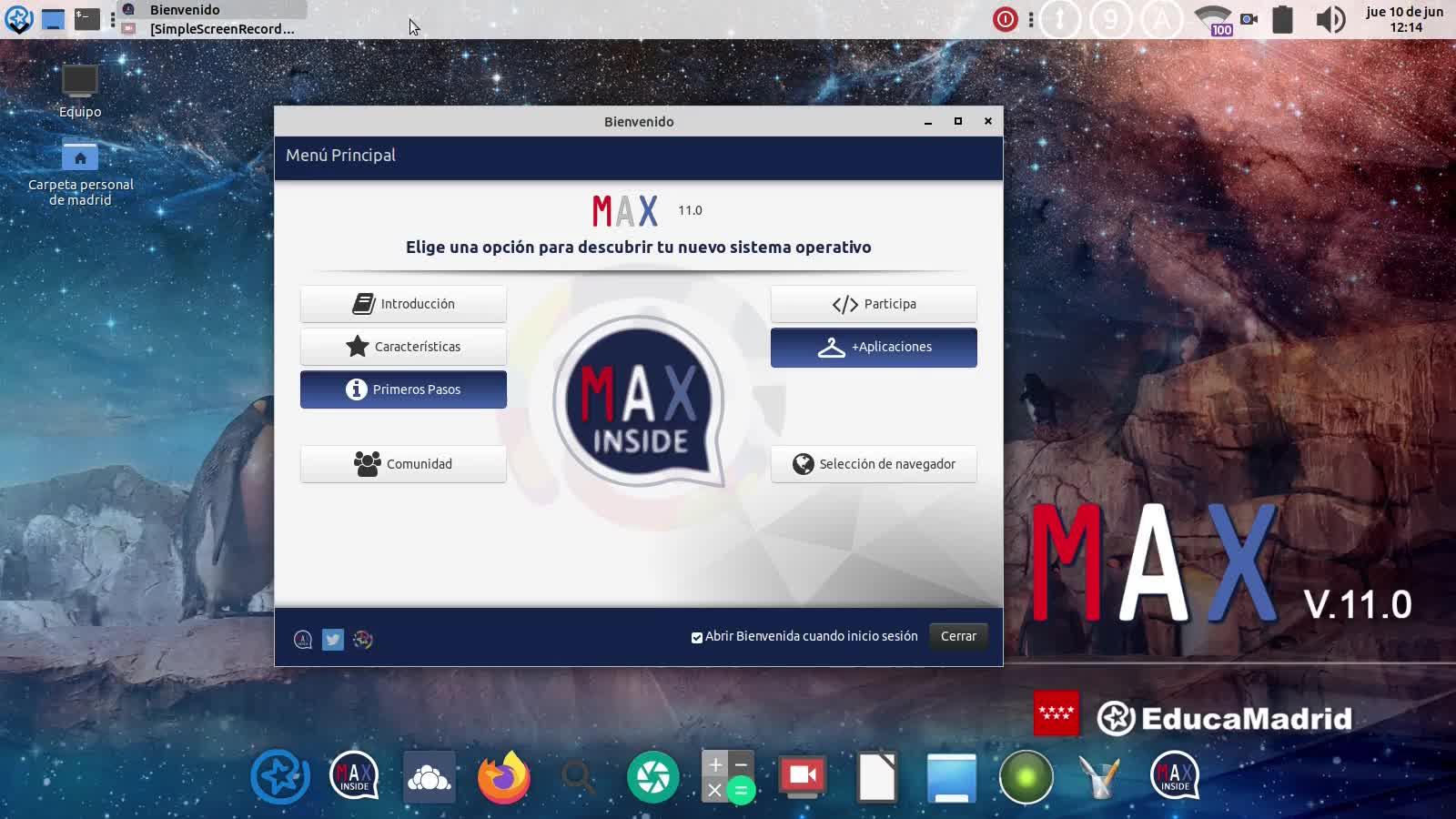The image size is (1456, 819).
Task: Click the round MAX website icon in footer
Action: (x=303, y=640)
